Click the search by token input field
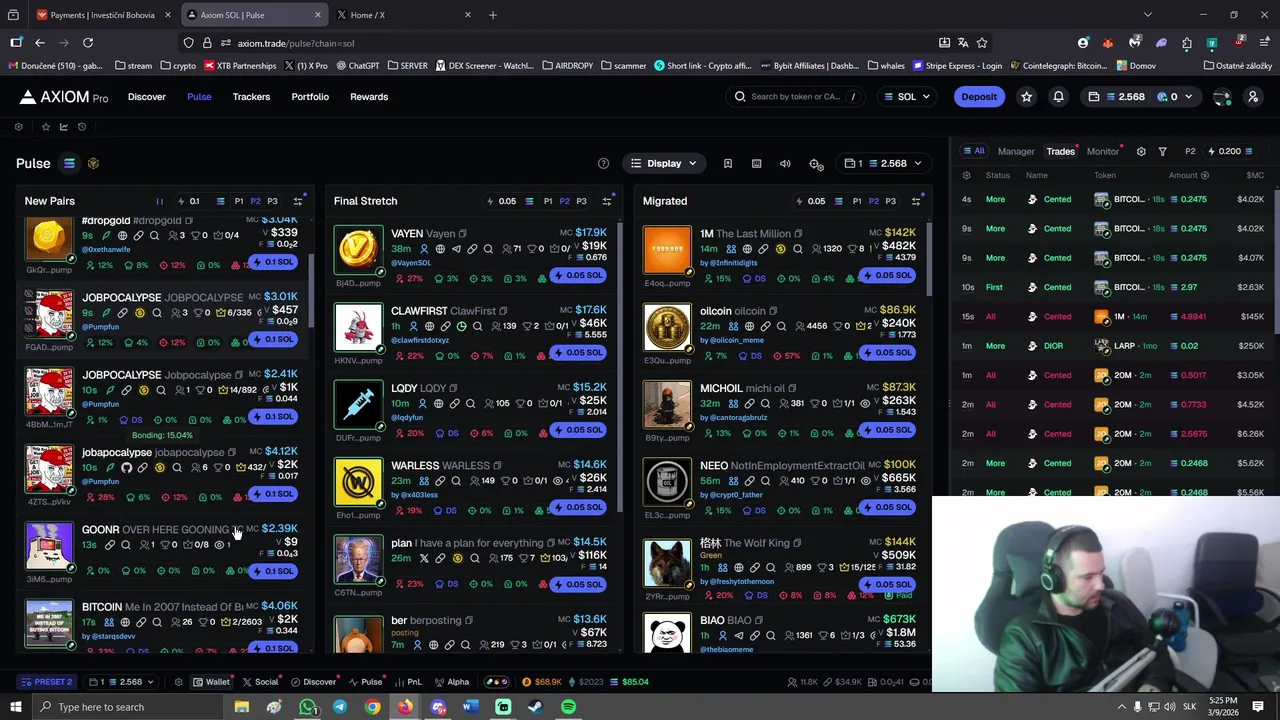This screenshot has height=720, width=1280. 795,97
